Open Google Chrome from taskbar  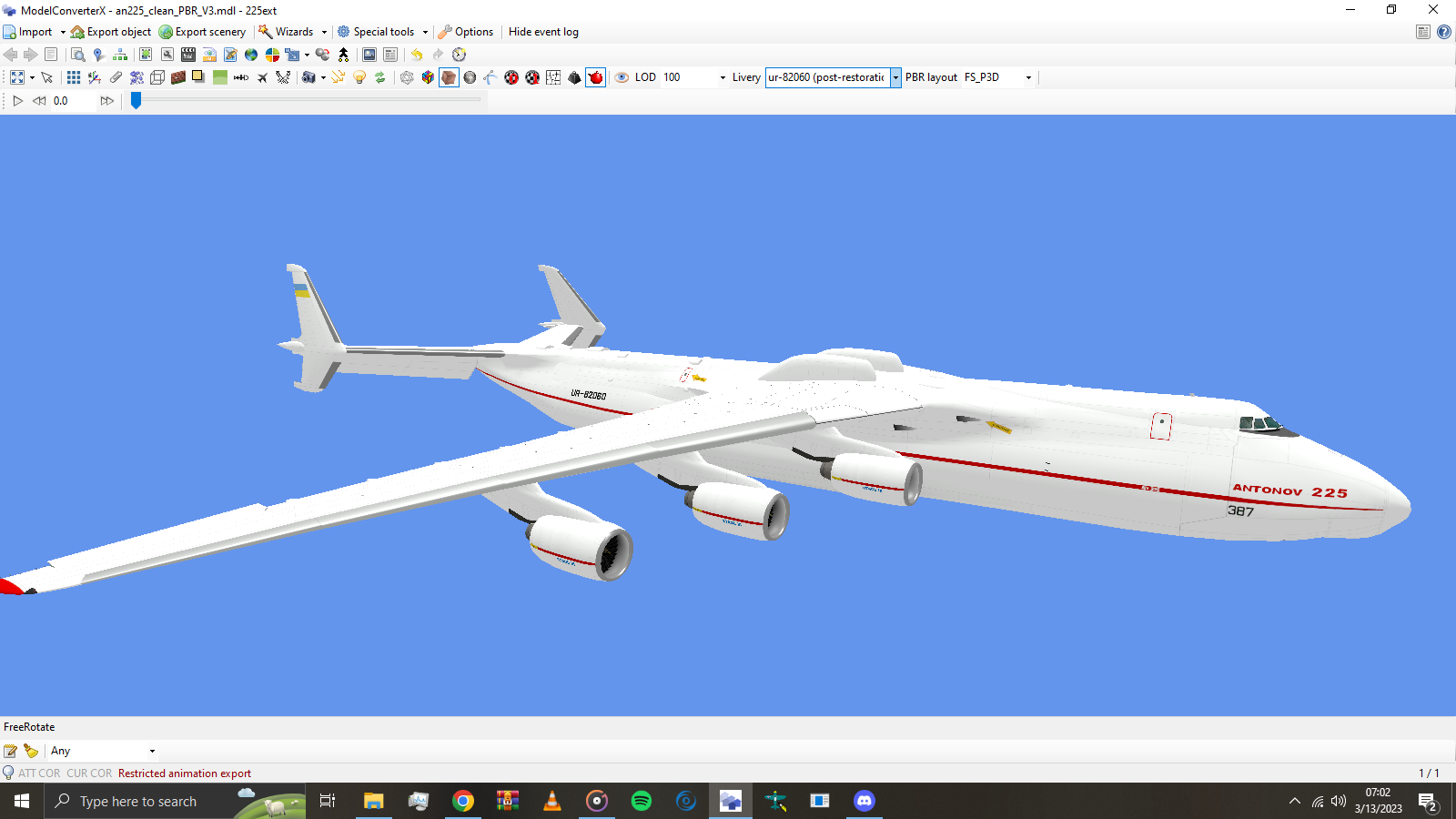463,801
